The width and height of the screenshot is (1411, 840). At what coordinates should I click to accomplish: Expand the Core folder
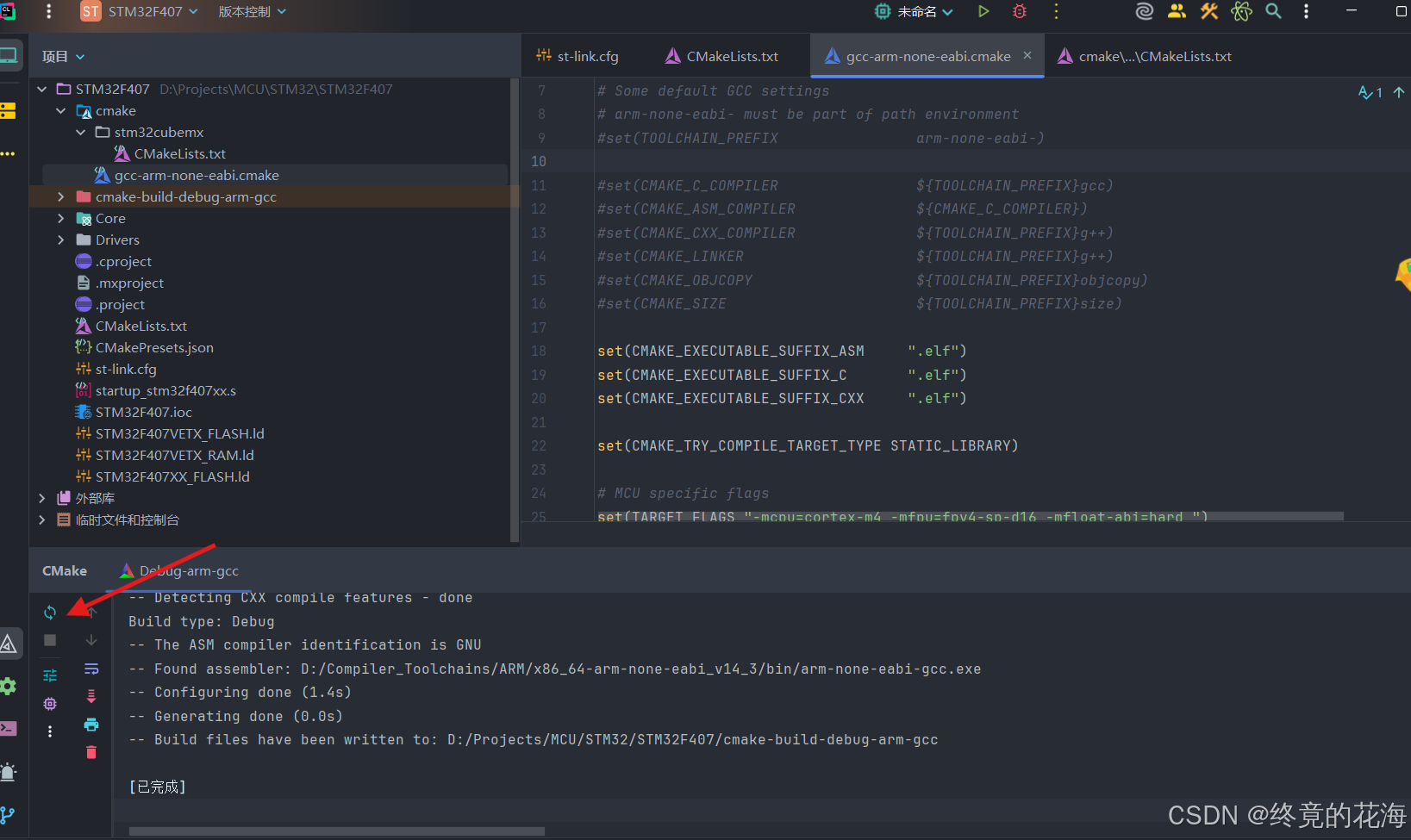click(x=60, y=218)
